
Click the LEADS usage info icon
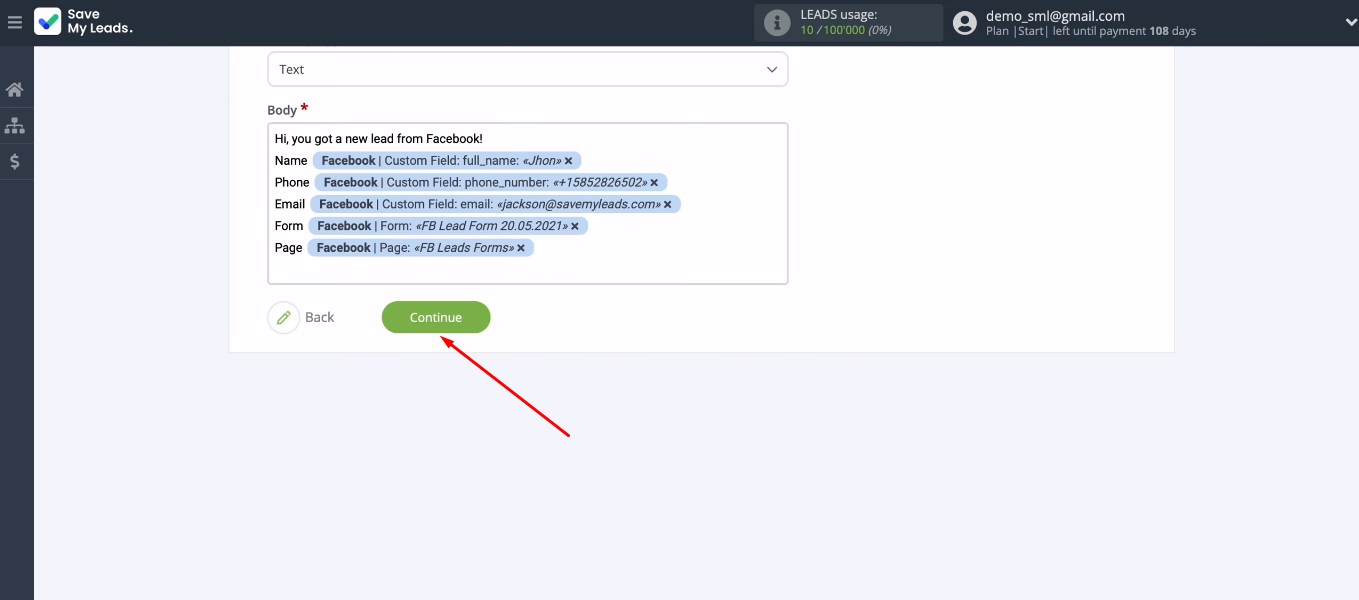(777, 22)
